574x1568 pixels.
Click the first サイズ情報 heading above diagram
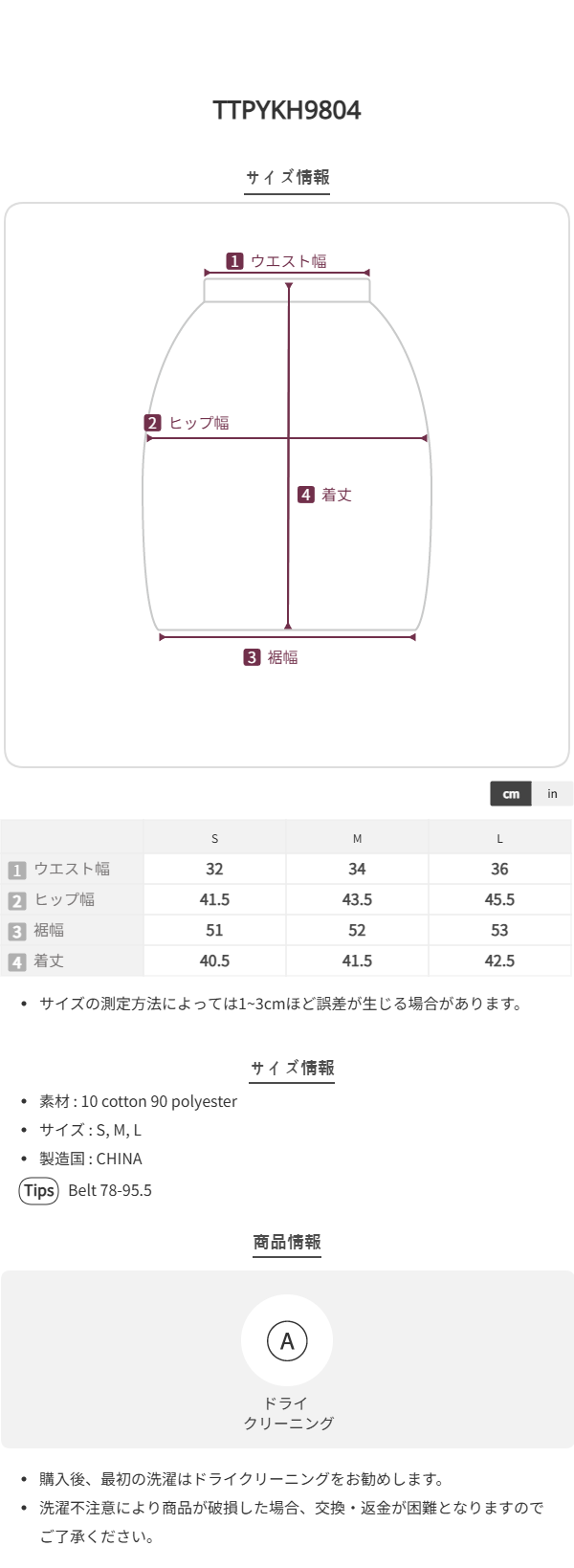(x=287, y=177)
